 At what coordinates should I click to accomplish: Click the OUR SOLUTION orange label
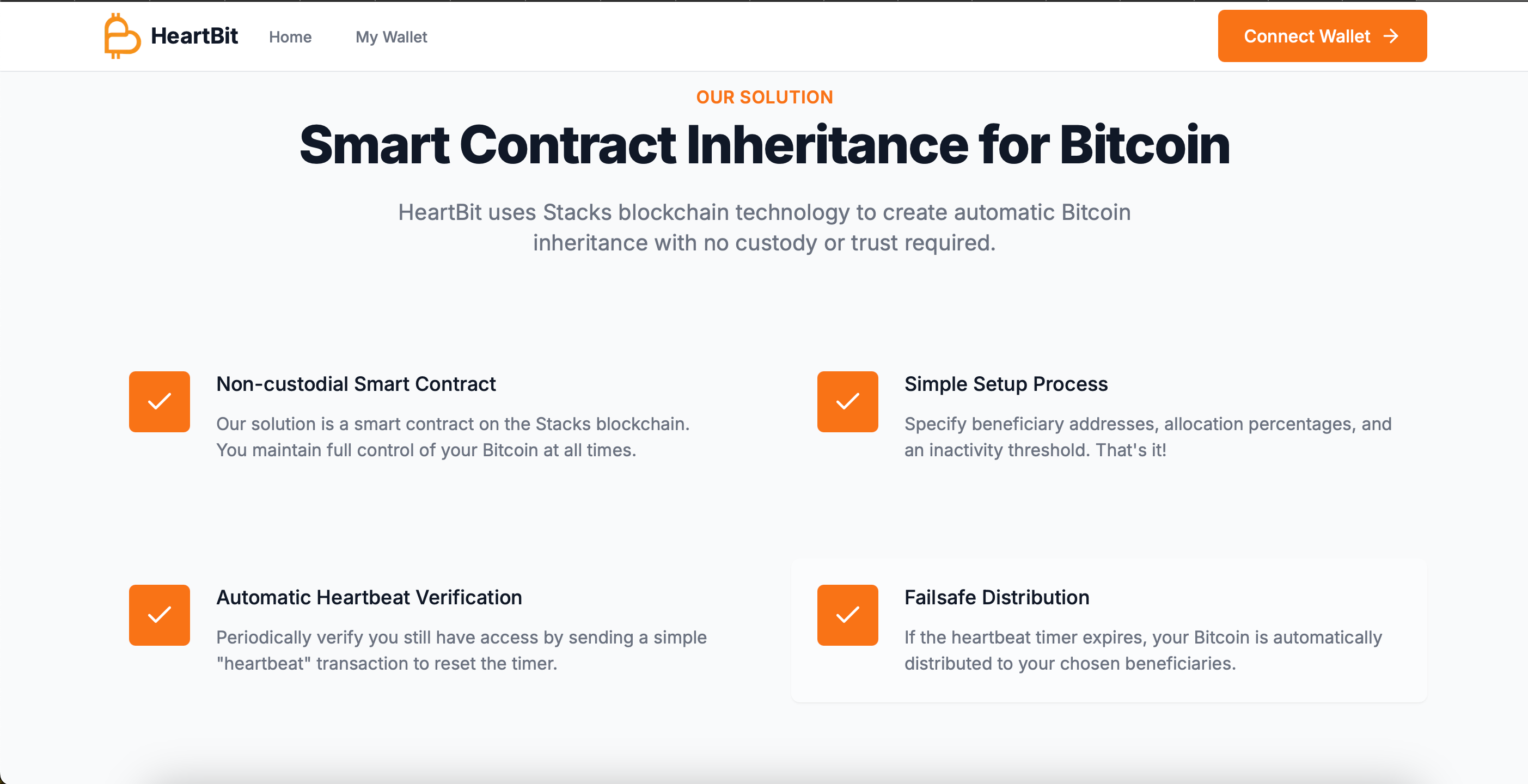tap(764, 97)
